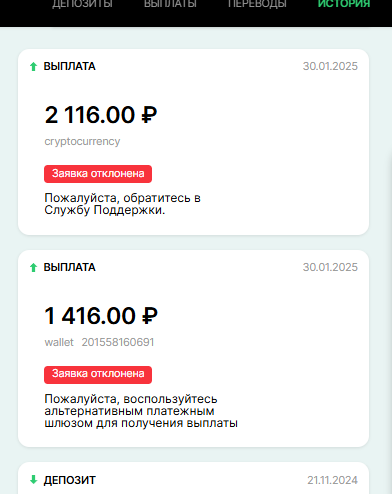Open the Переводы tab
This screenshot has width=392, height=494.
click(257, 4)
